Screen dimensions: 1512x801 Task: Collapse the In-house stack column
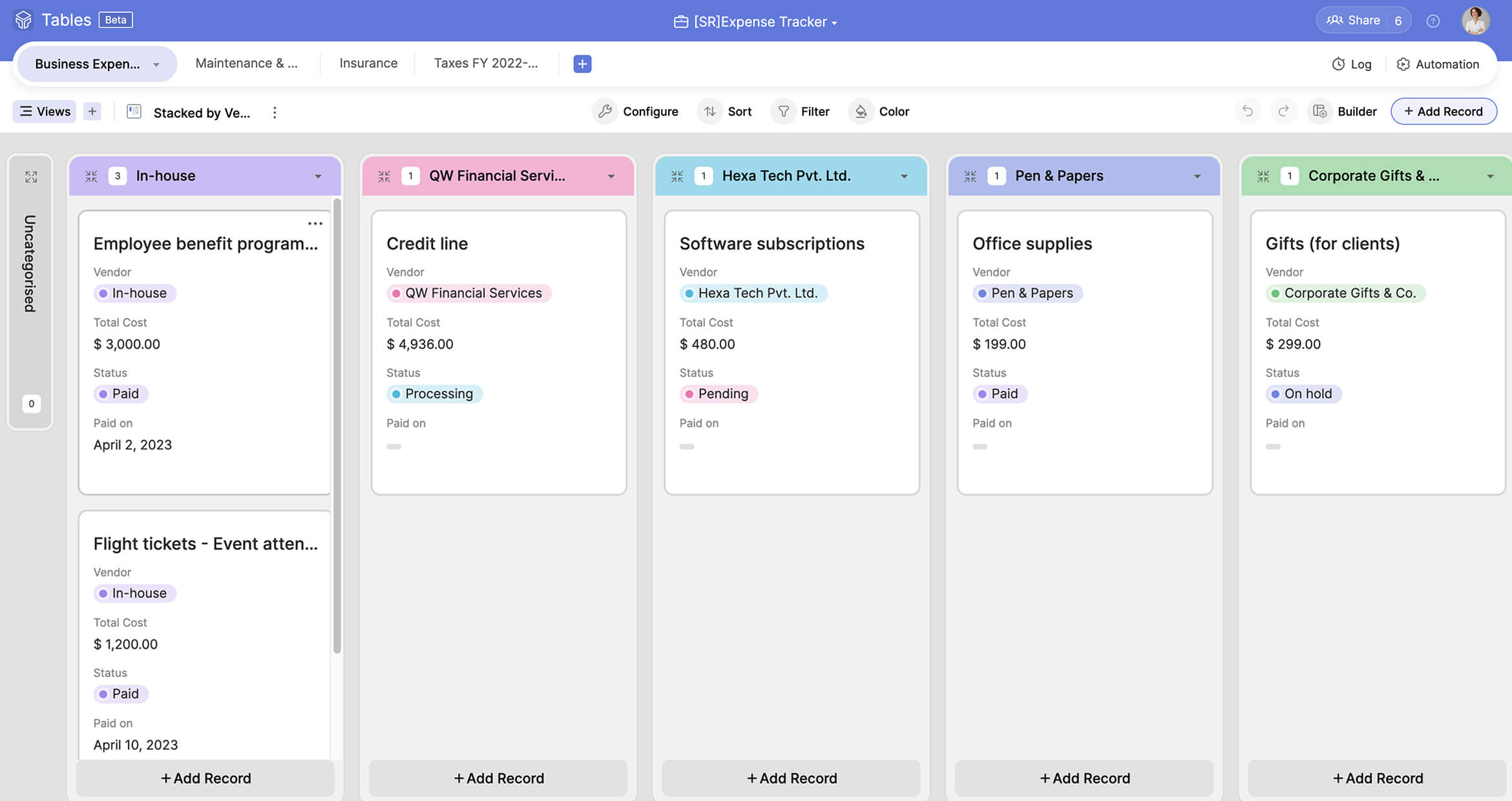click(x=91, y=176)
